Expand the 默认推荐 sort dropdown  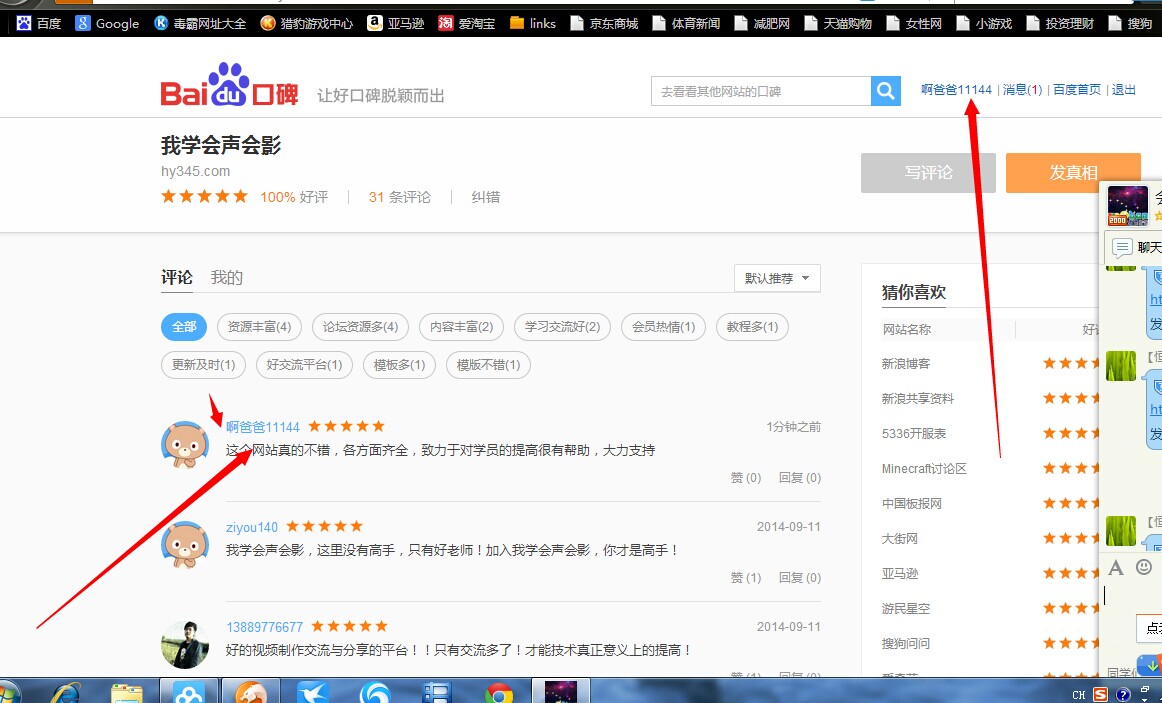pyautogui.click(x=777, y=278)
